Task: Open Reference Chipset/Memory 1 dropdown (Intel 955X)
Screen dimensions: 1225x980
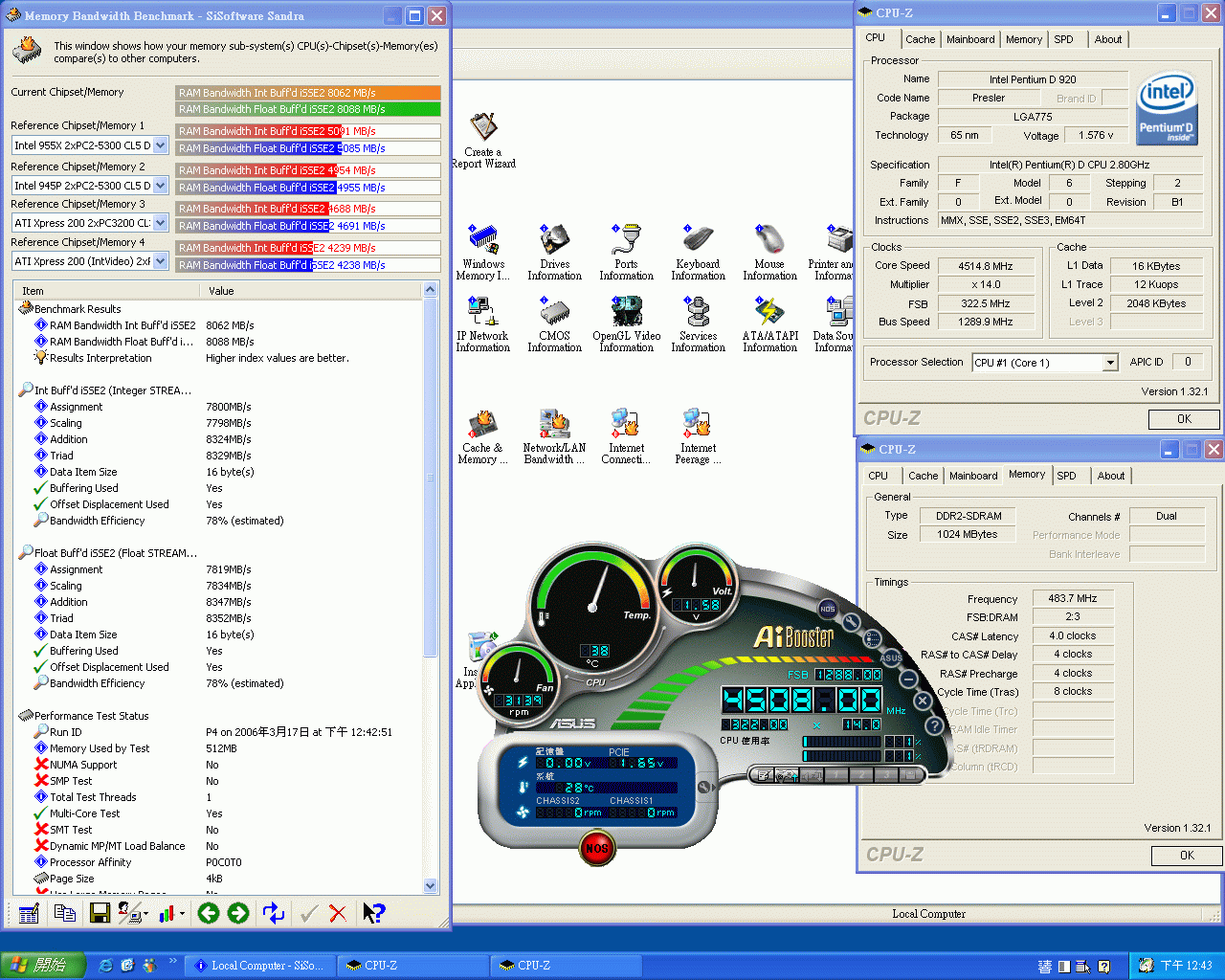Action: tap(161, 145)
